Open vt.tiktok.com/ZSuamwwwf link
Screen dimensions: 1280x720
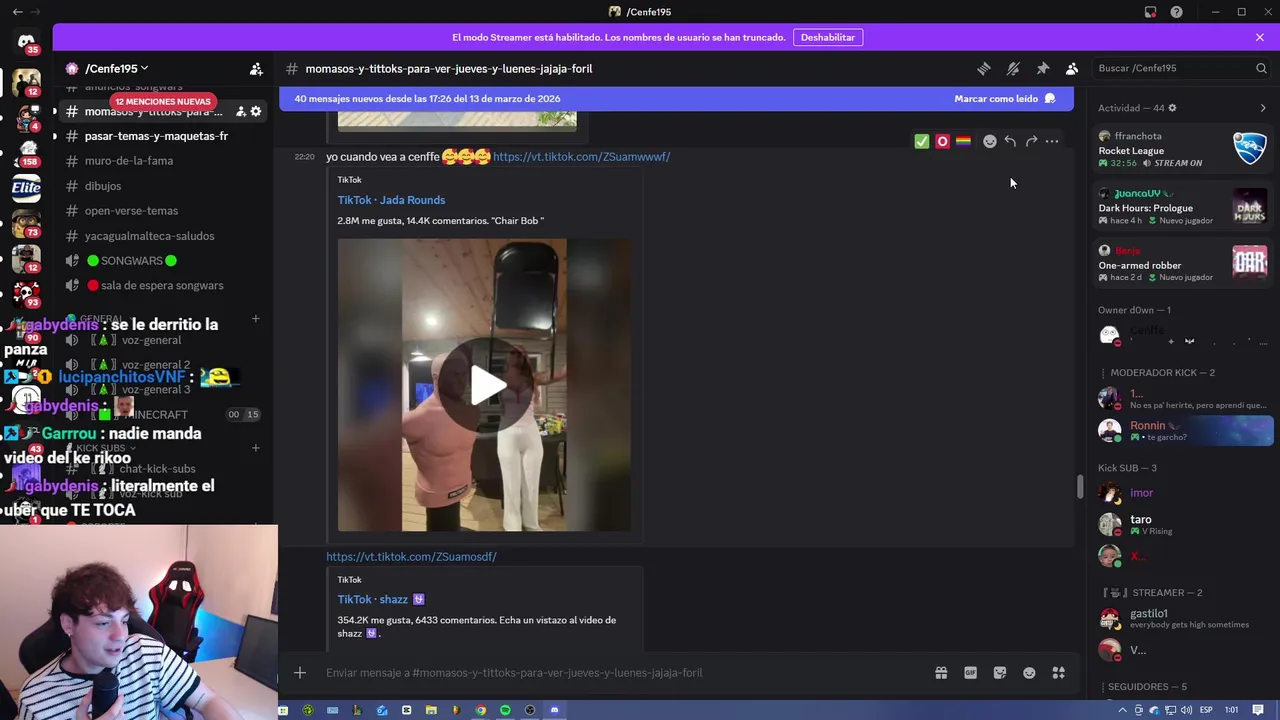[581, 157]
